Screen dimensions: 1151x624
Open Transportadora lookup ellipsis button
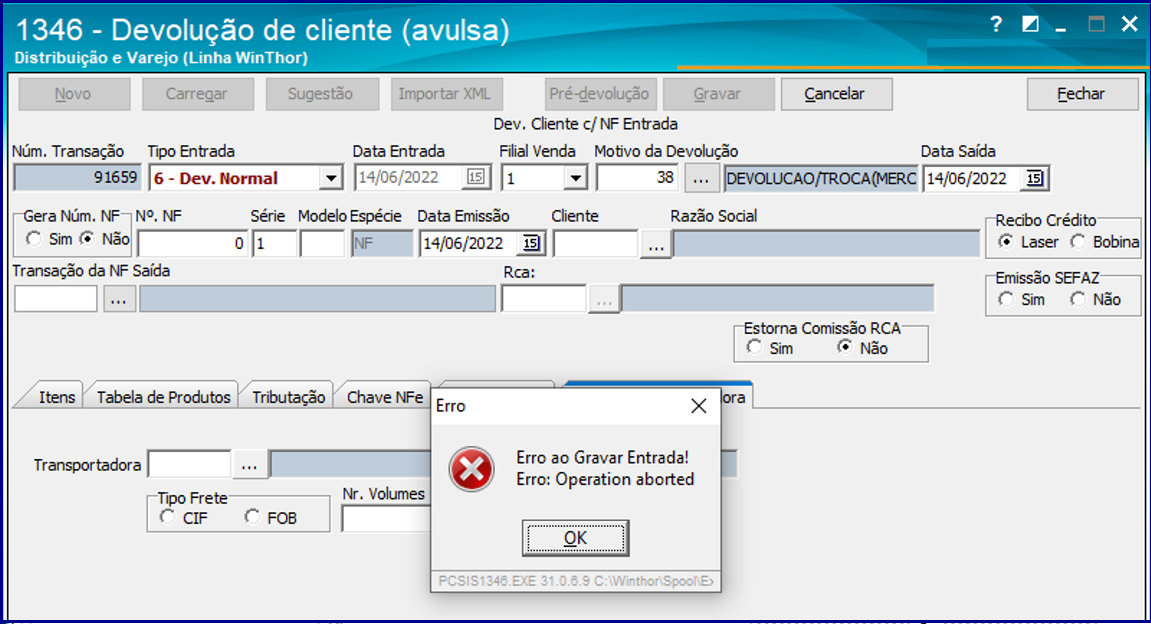pos(249,465)
